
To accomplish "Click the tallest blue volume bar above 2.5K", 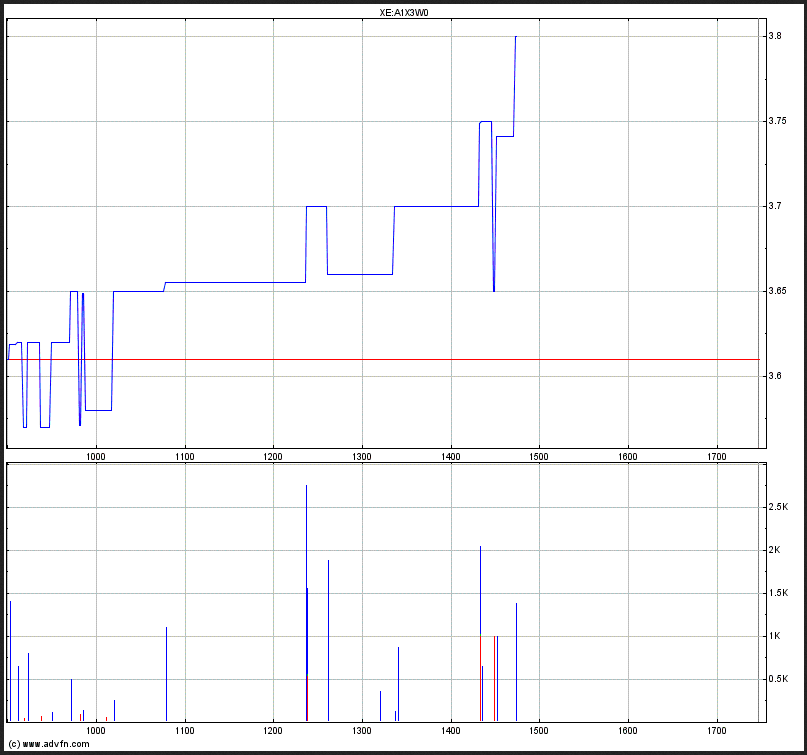I will (306, 603).
